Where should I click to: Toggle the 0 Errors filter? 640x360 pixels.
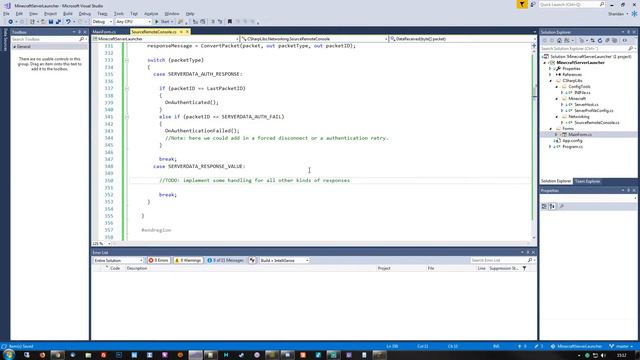pyautogui.click(x=159, y=260)
